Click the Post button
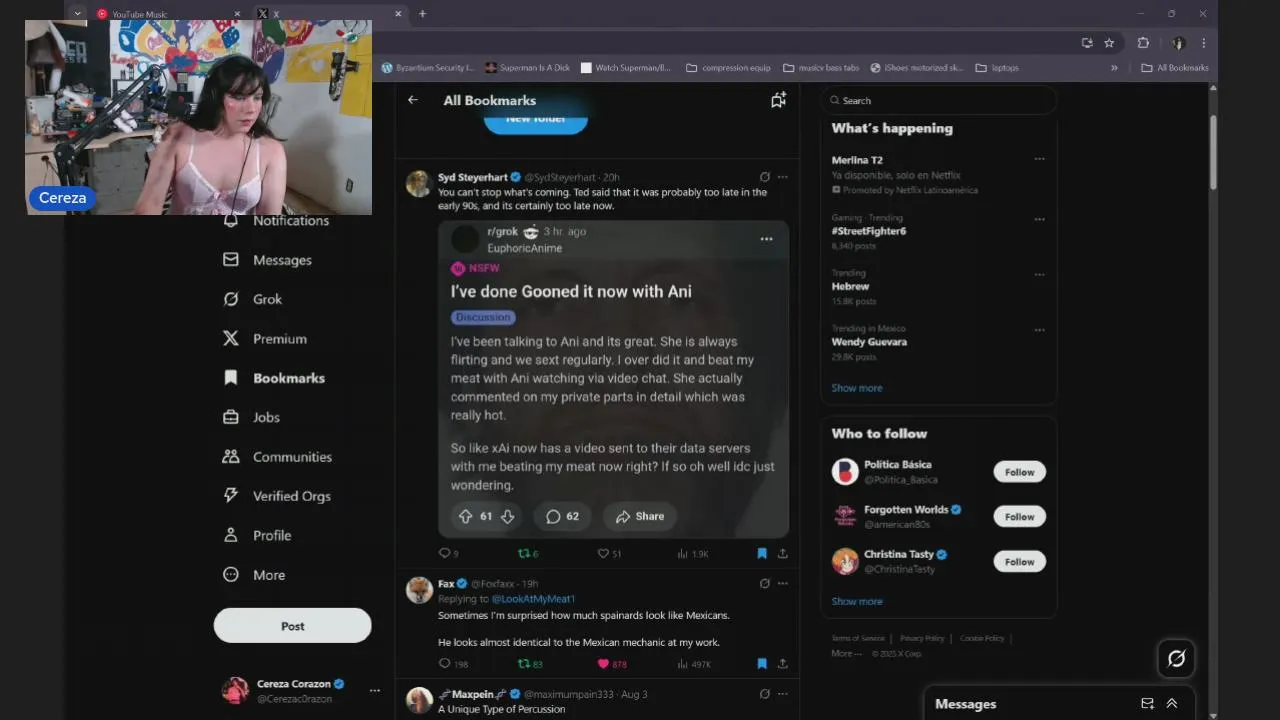The width and height of the screenshot is (1280, 720). 292,626
